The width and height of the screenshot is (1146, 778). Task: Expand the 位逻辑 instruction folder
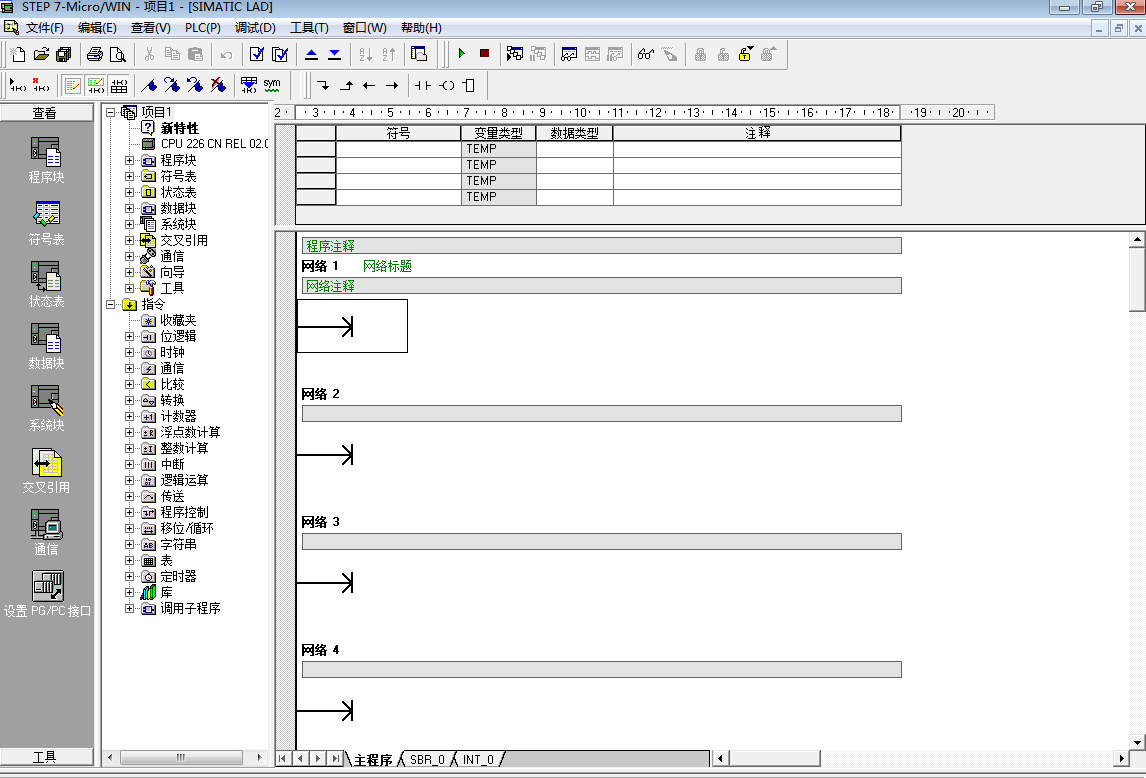point(129,336)
